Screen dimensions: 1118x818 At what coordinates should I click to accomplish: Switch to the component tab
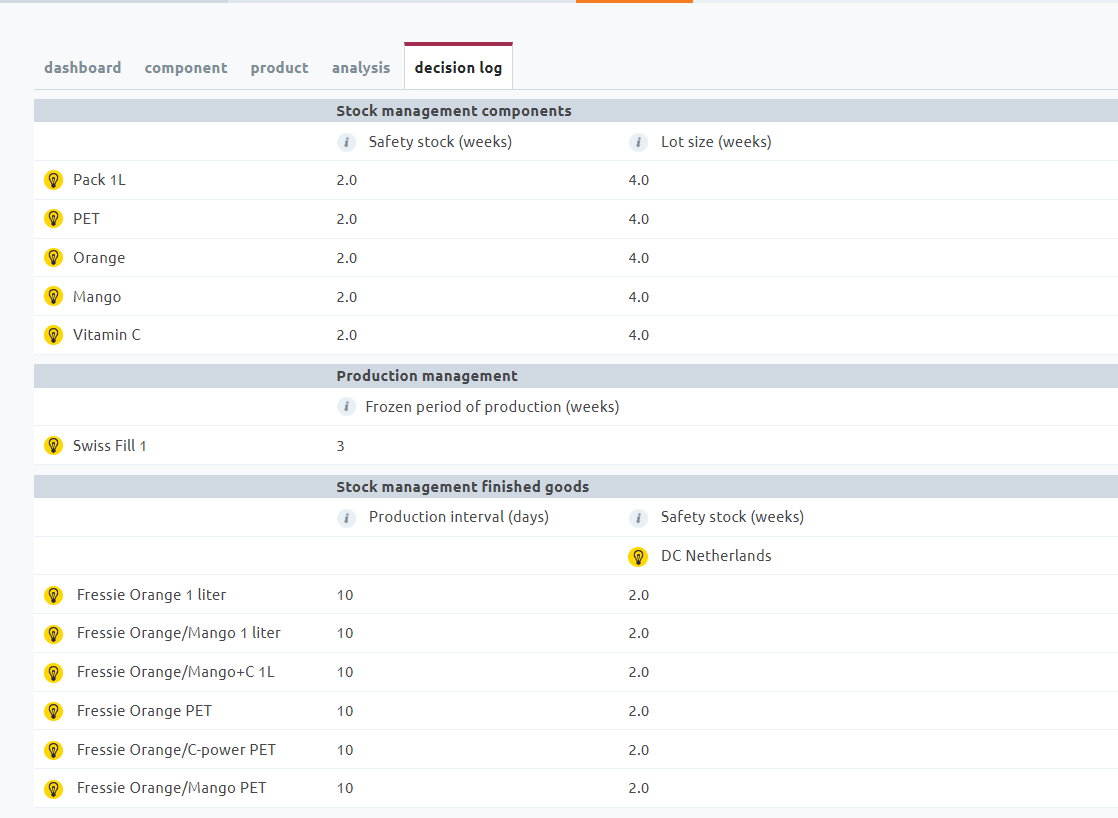[186, 68]
